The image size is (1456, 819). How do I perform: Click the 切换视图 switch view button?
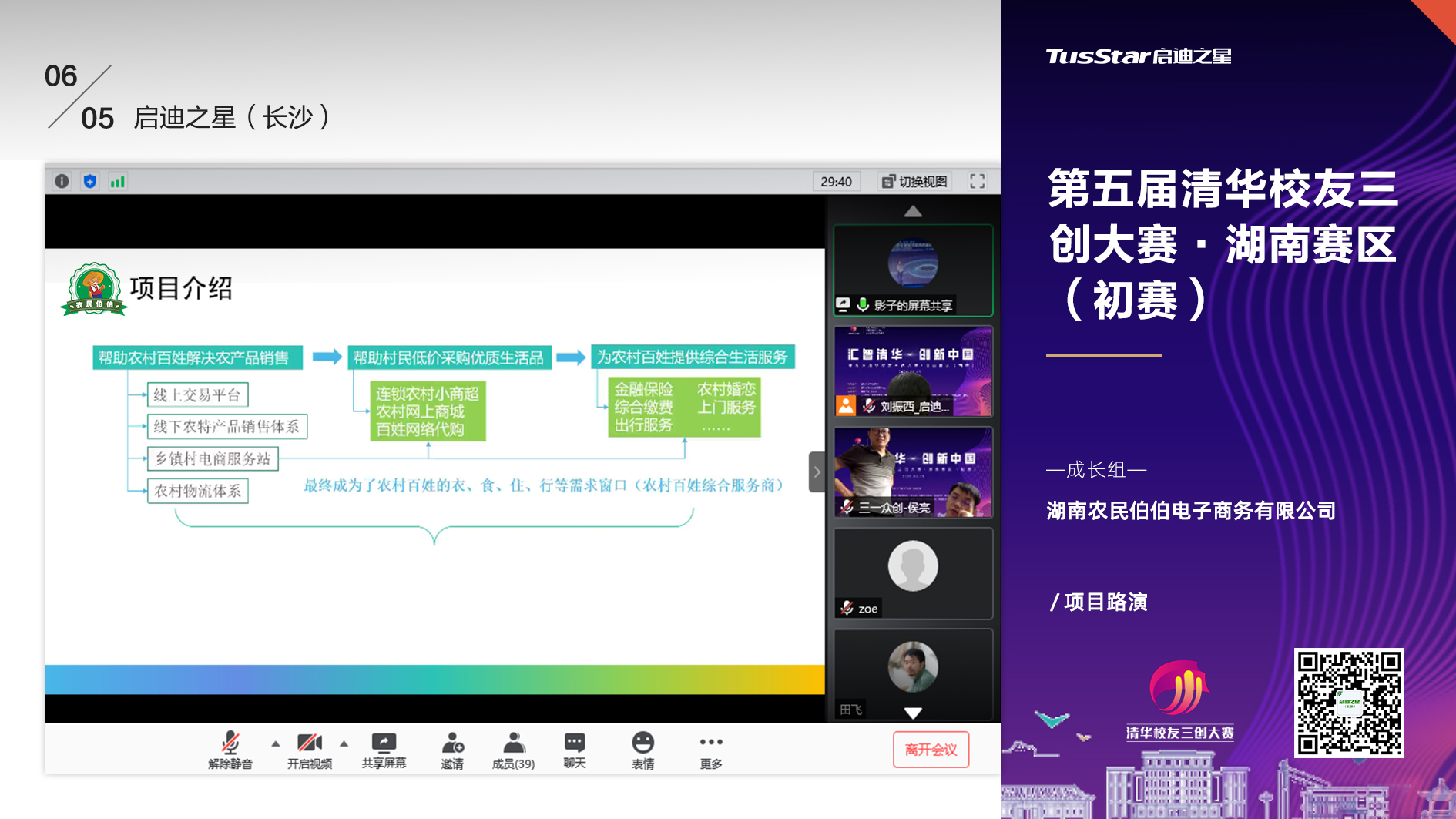pyautogui.click(x=915, y=181)
